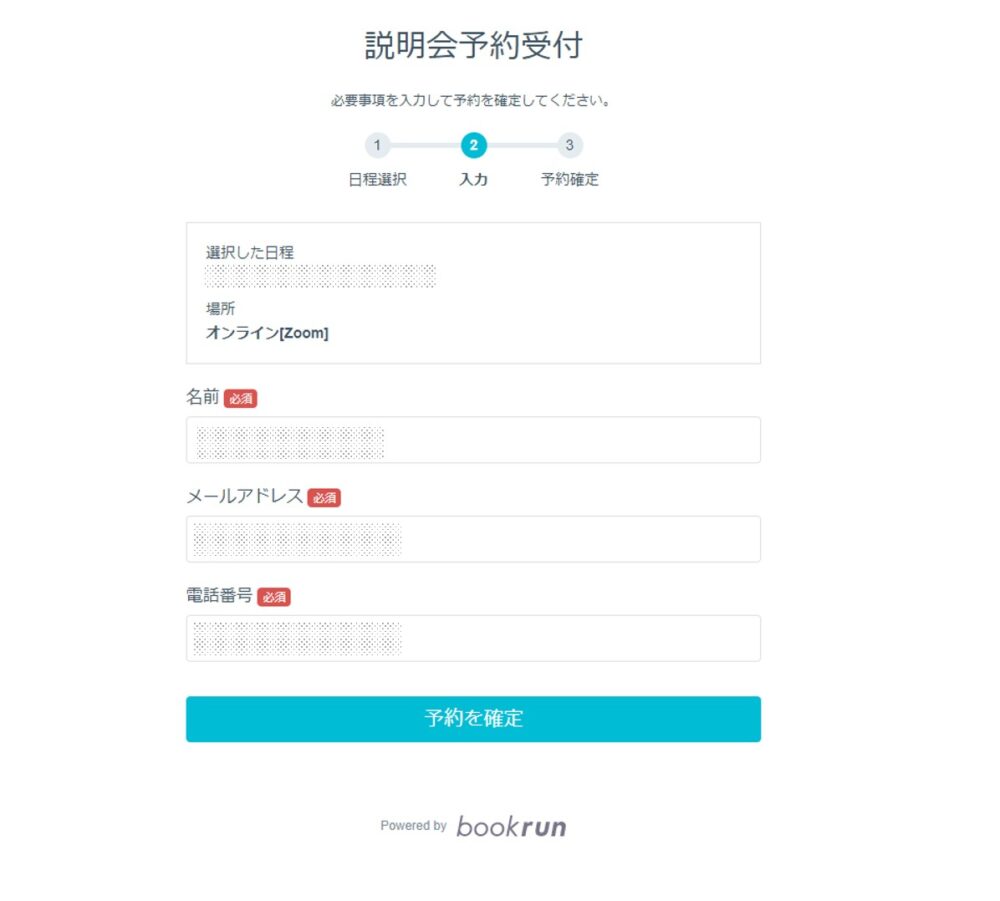Viewport: 1000px width, 901px height.
Task: Focus the 名前 input field
Action: click(x=473, y=440)
